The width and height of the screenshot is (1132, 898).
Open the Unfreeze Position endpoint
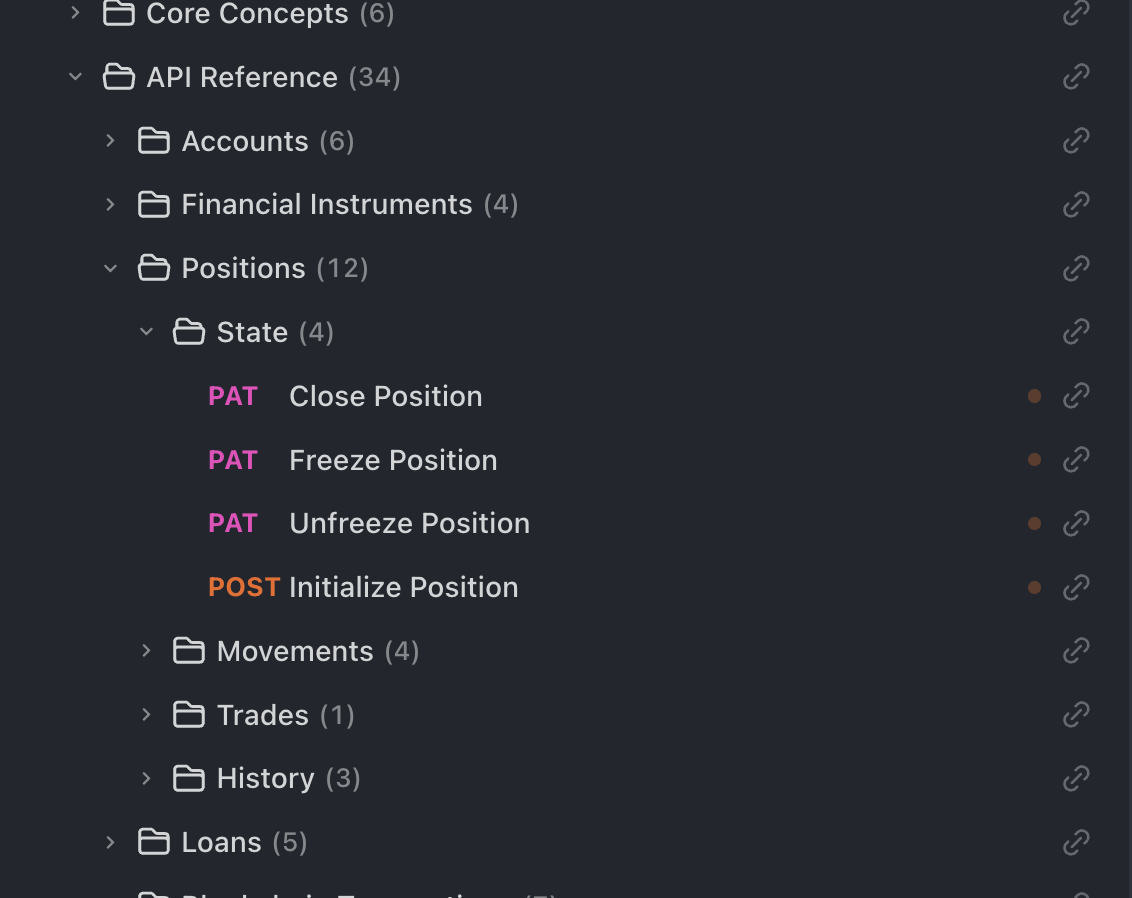click(409, 523)
